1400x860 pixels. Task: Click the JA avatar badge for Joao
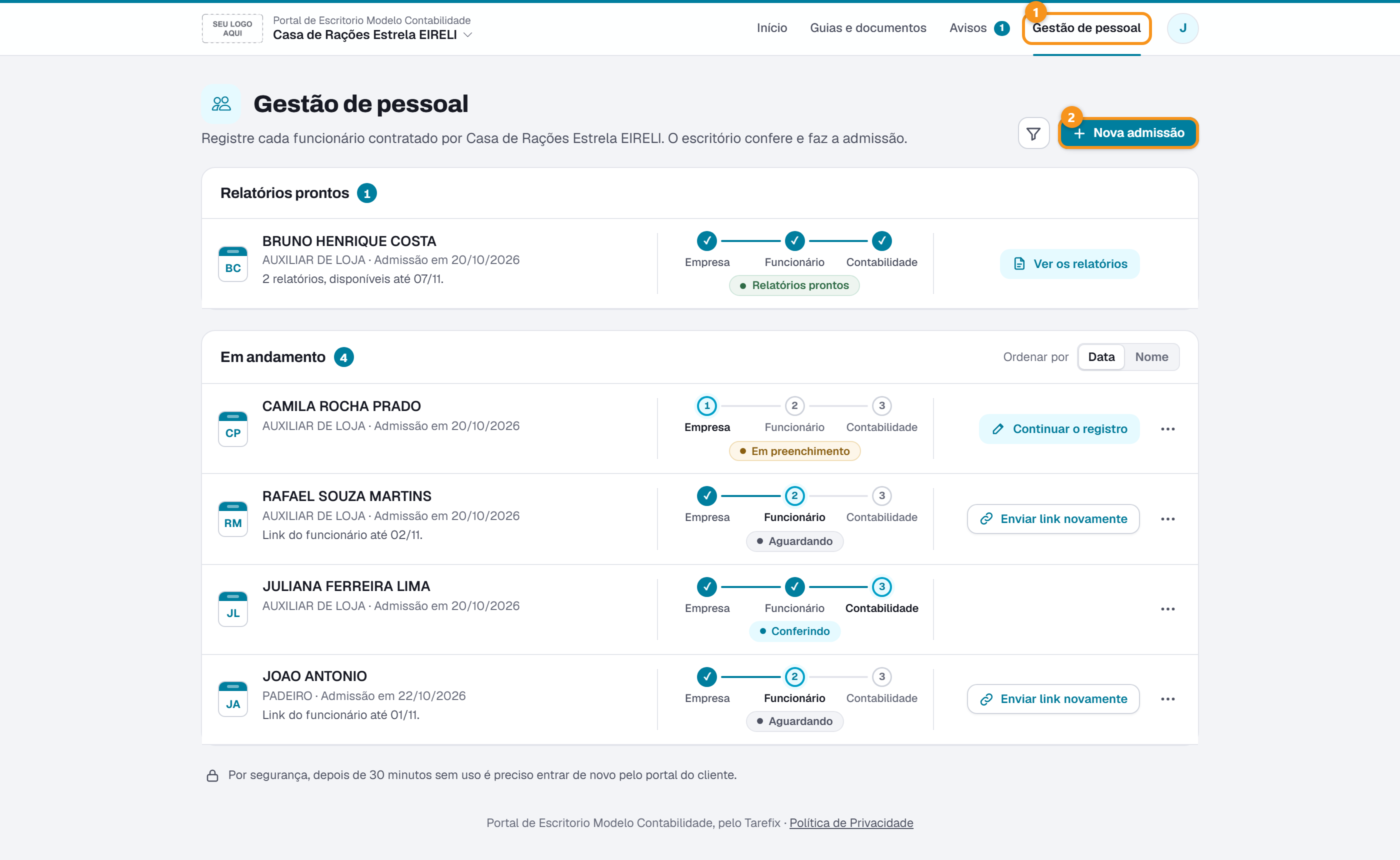click(x=232, y=699)
